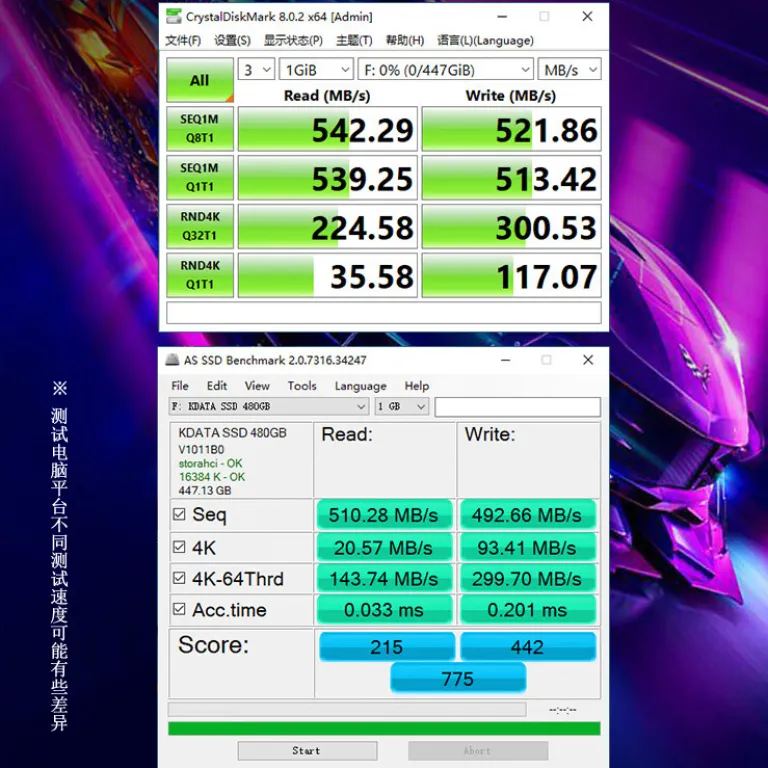Click the 4K-64Thrd write result 299.70 MB/s
Viewport: 768px width, 768px height.
[x=528, y=579]
